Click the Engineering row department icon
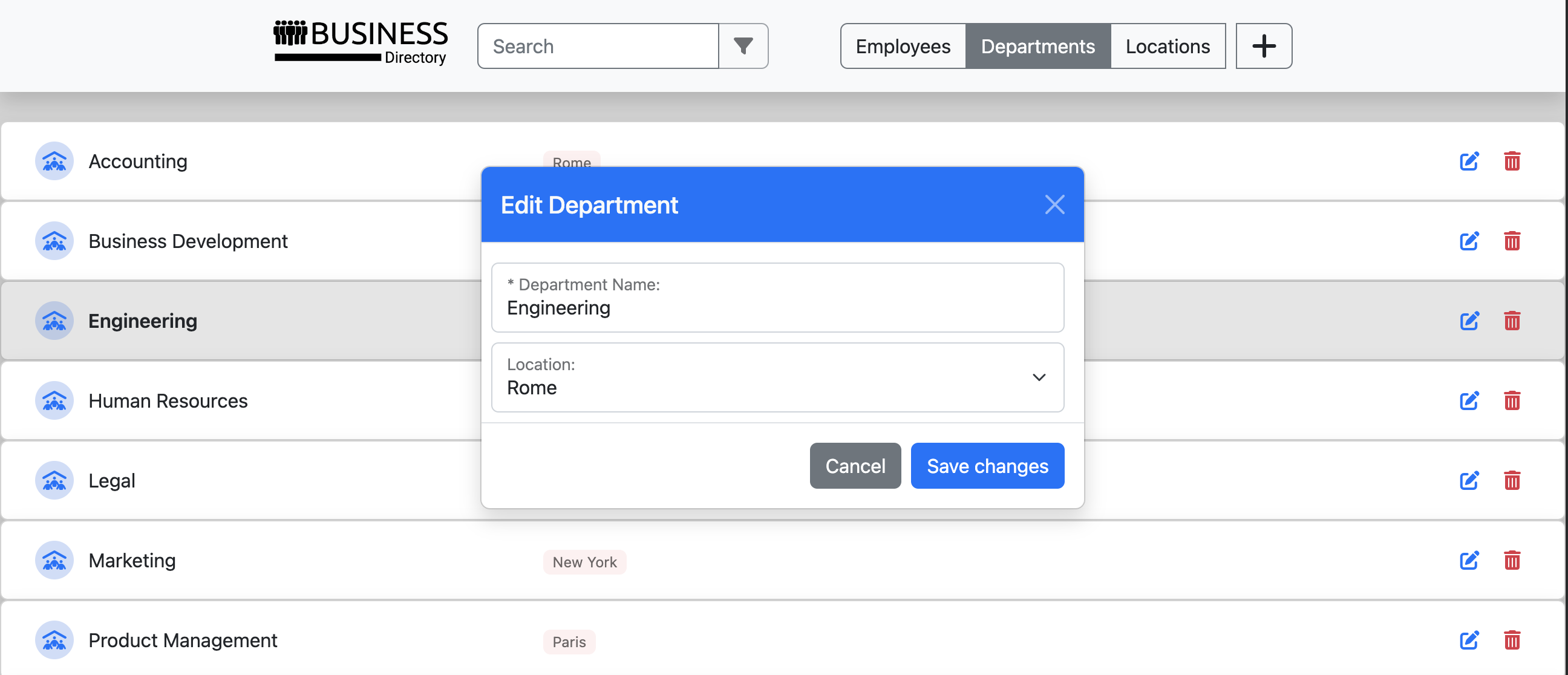The height and width of the screenshot is (675, 1568). point(54,321)
